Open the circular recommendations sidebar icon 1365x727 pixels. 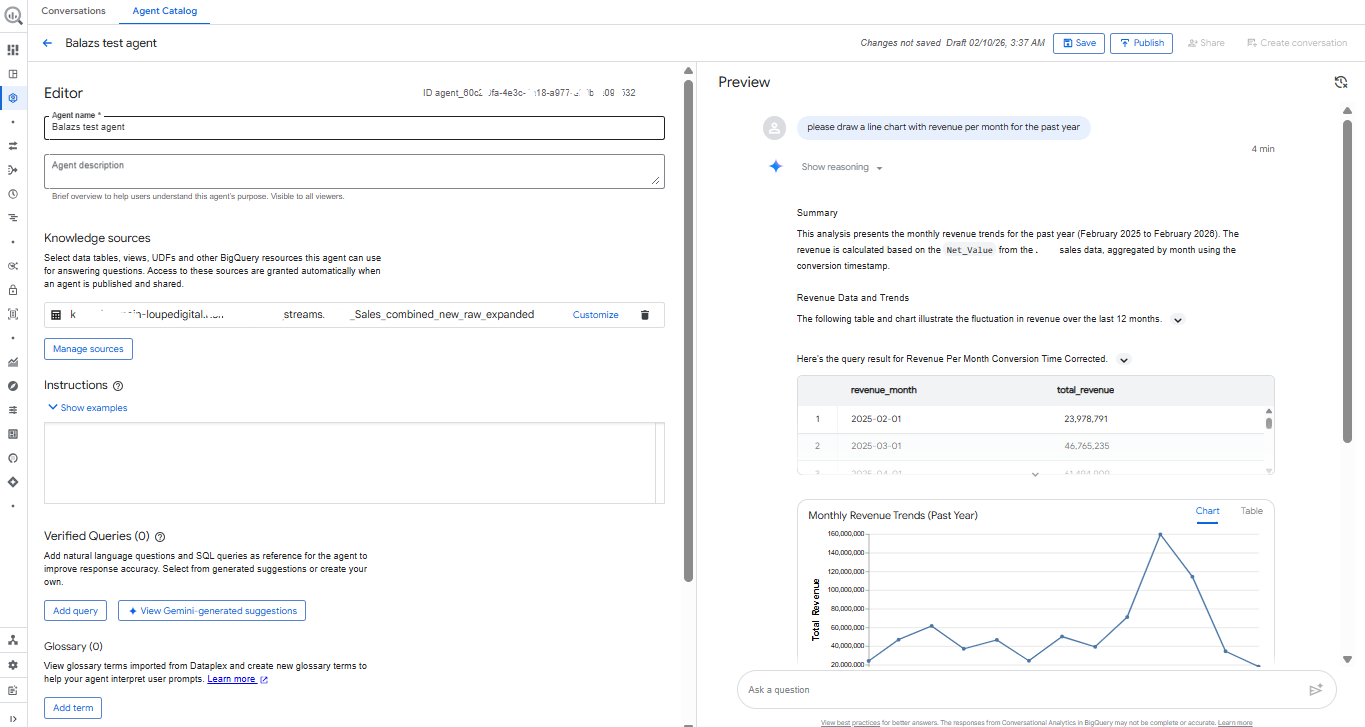tap(13, 458)
